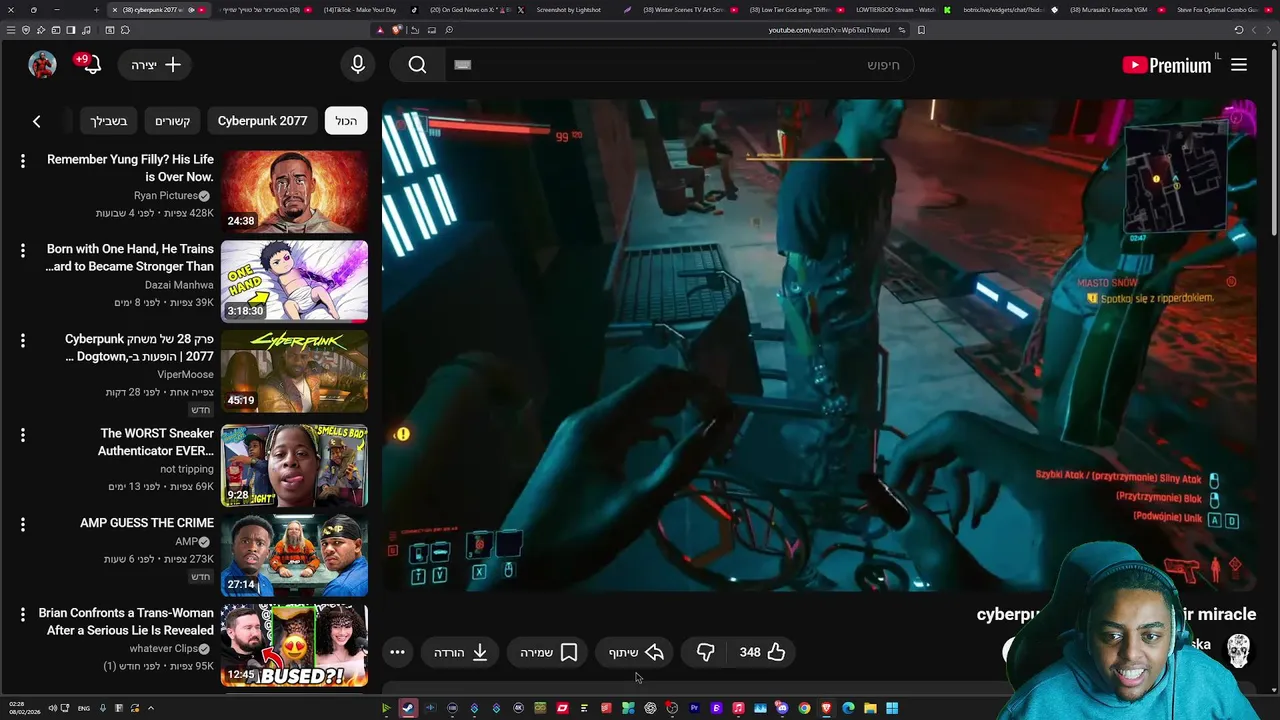1280x720 pixels.
Task: Open the Brian Confronts thumbnail
Action: [294, 645]
